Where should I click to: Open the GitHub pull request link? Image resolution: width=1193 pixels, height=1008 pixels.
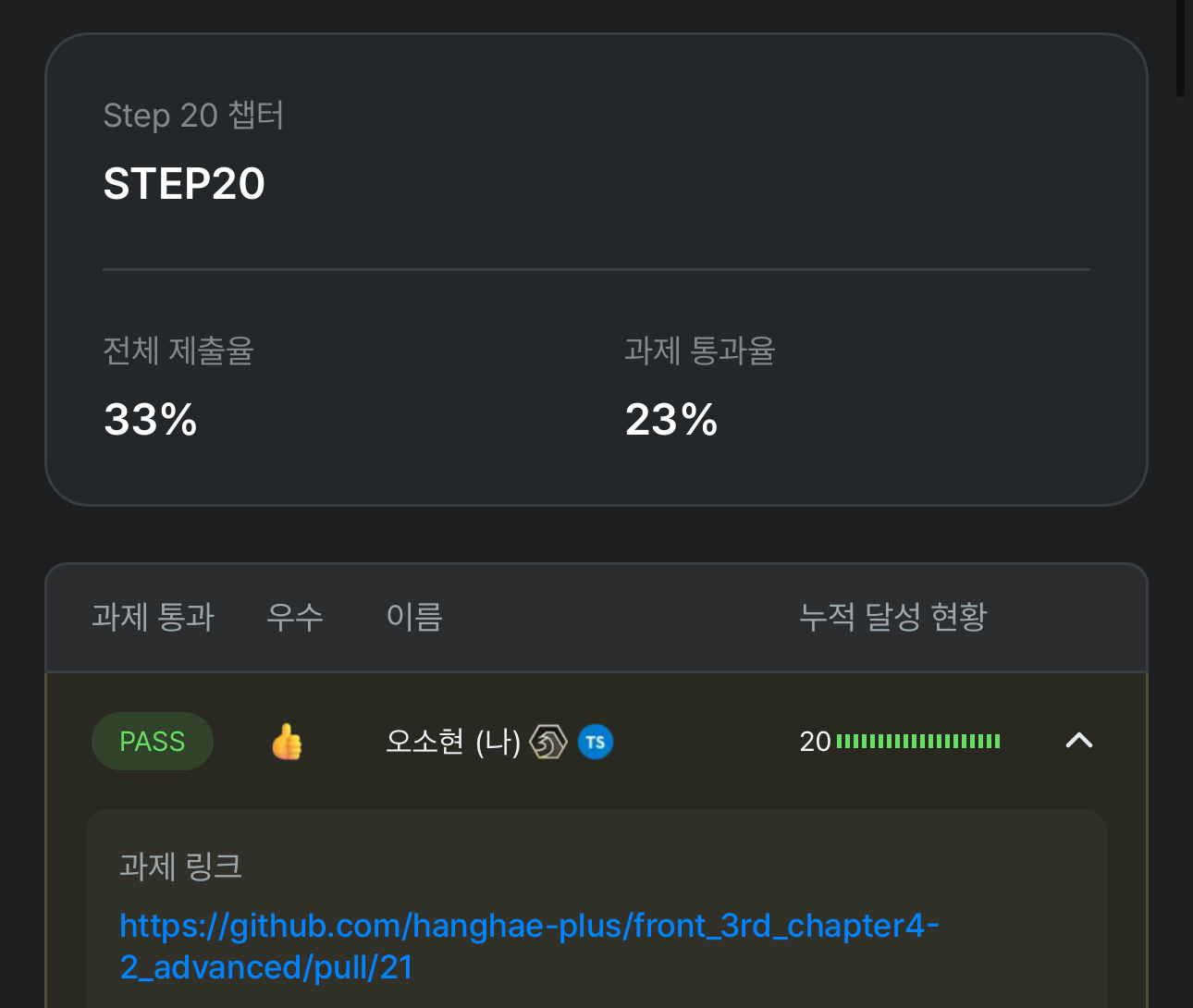click(x=529, y=946)
